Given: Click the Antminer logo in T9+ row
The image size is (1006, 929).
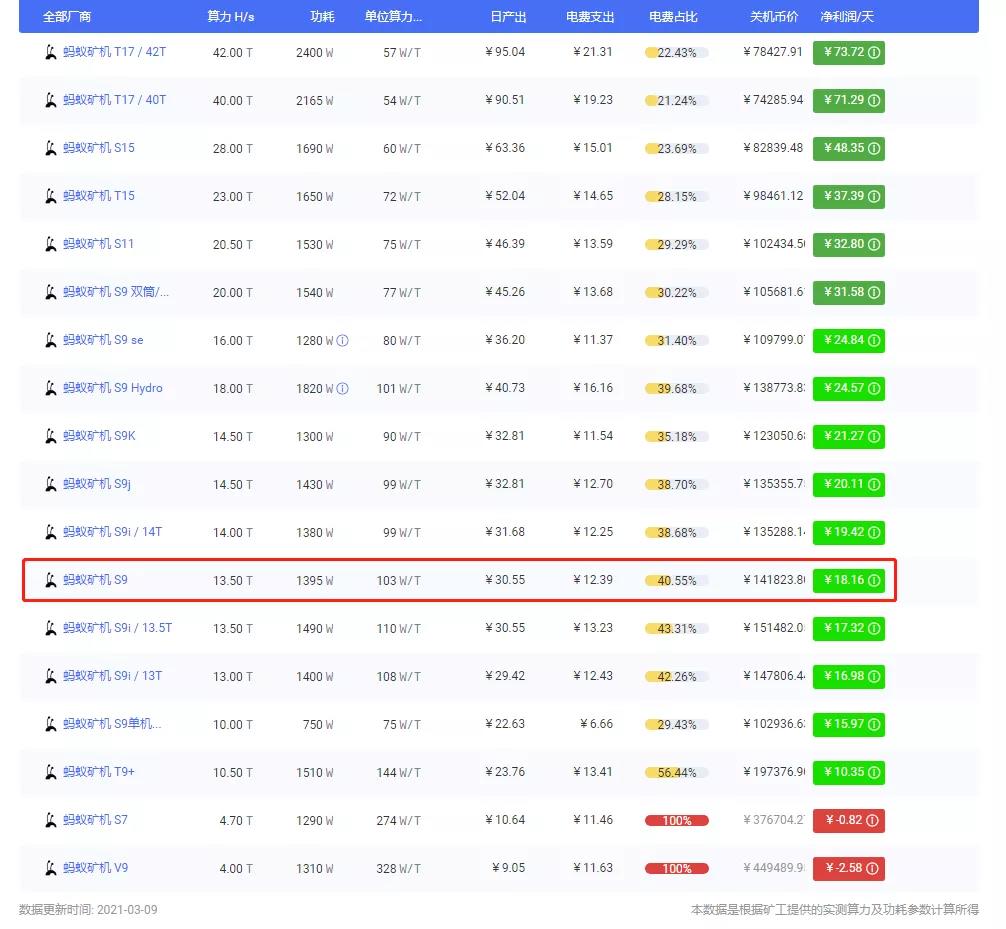Looking at the screenshot, I should pyautogui.click(x=51, y=772).
